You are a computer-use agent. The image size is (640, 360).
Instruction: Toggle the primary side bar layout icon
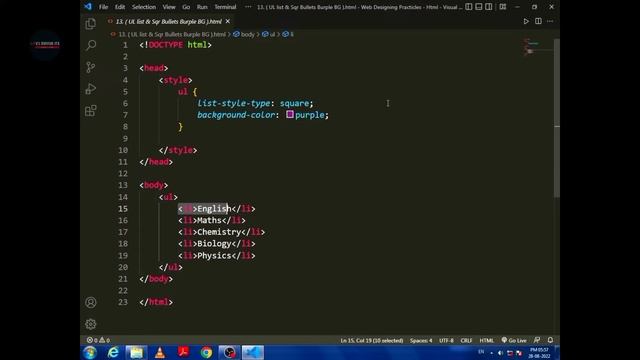tap(469, 7)
